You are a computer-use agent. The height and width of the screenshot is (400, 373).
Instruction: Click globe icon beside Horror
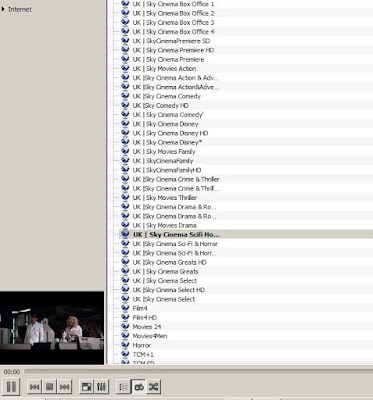pyautogui.click(x=125, y=345)
